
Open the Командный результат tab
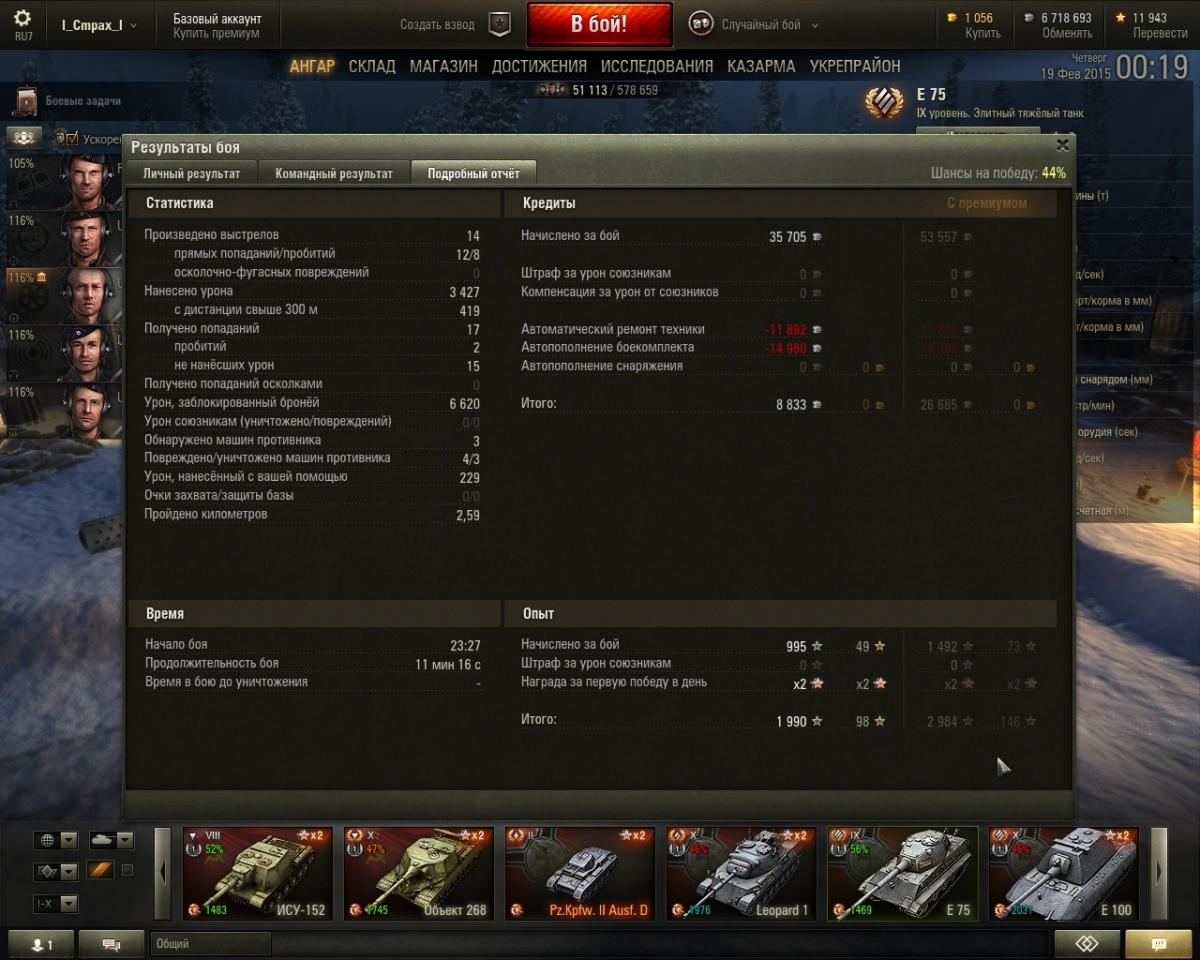(334, 173)
